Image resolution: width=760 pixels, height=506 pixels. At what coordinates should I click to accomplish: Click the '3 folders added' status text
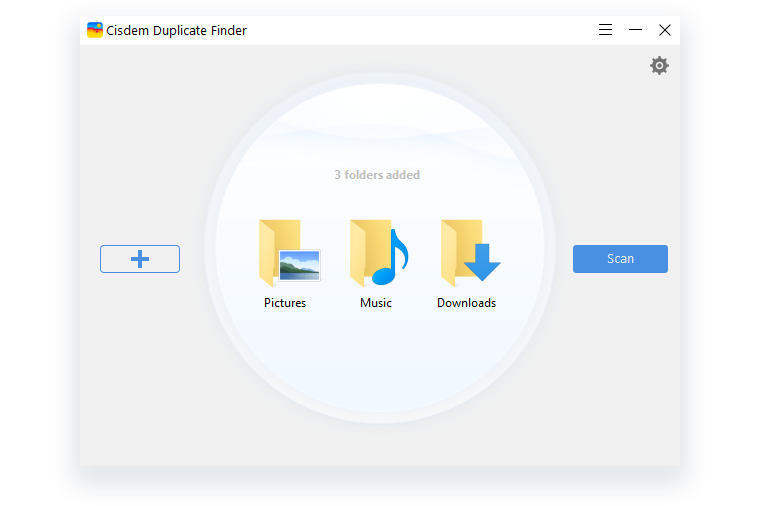pos(377,175)
